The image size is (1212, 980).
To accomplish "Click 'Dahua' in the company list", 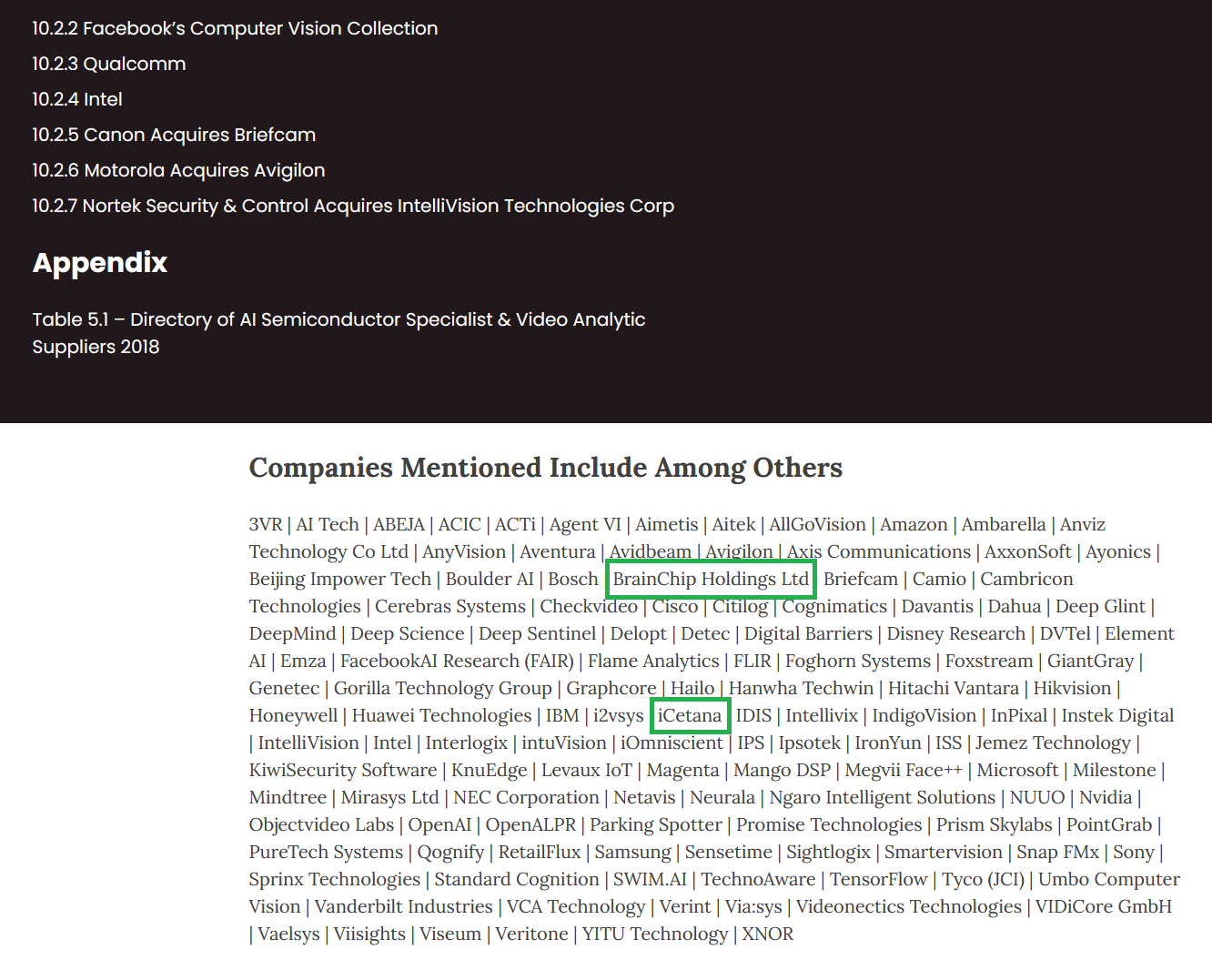I will [1015, 607].
